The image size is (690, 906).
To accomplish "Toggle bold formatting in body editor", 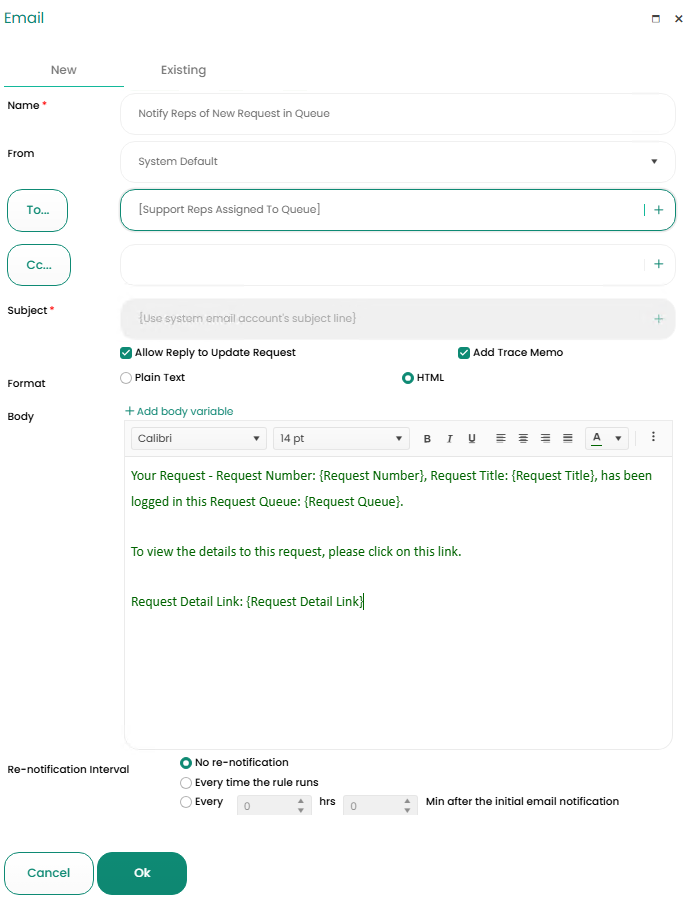I will (427, 439).
